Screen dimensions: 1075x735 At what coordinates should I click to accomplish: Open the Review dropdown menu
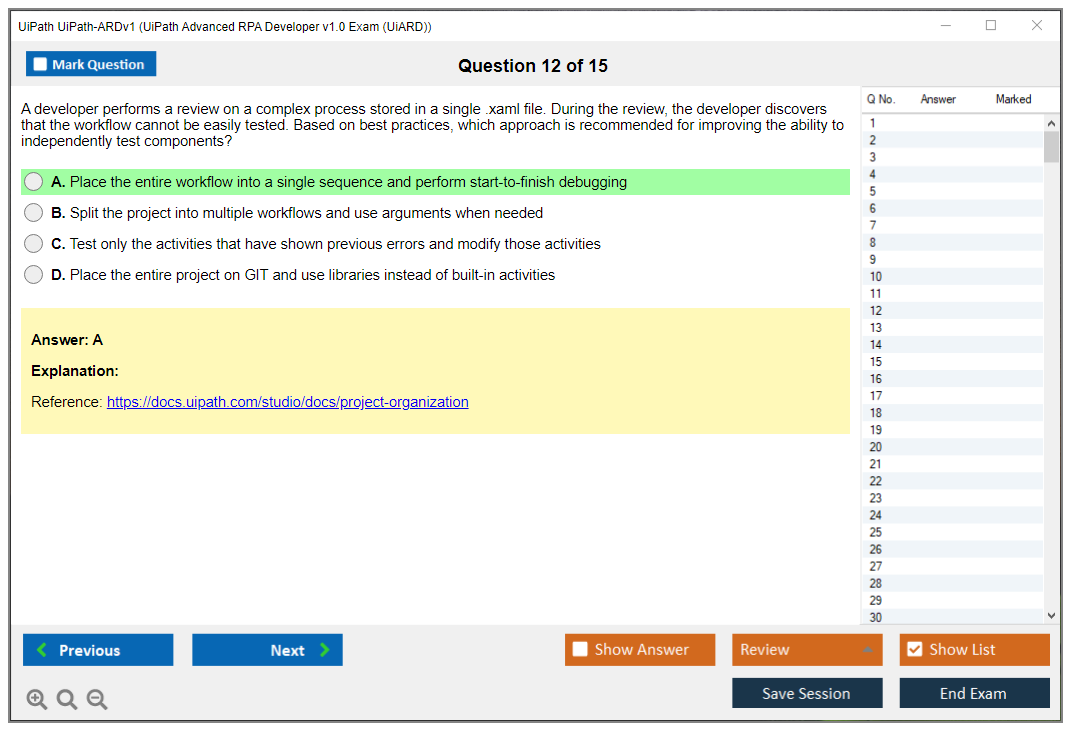click(x=806, y=650)
